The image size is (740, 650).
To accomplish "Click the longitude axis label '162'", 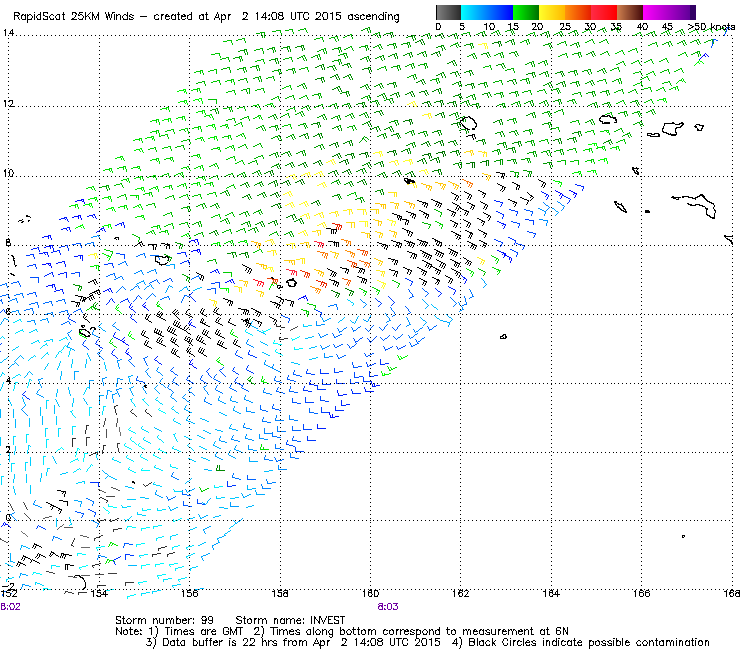I will pyautogui.click(x=461, y=594).
